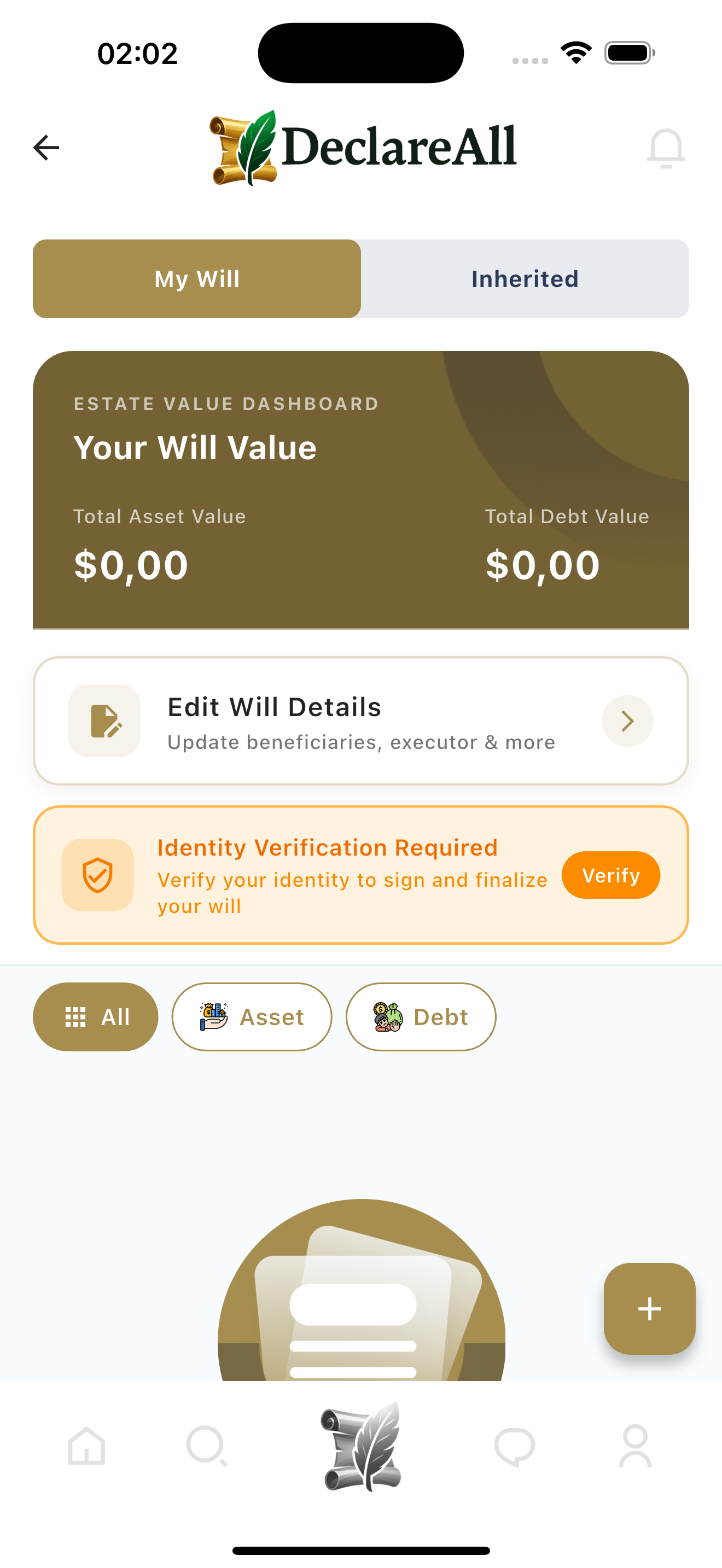Image resolution: width=722 pixels, height=1568 pixels.
Task: Tap the DeclareAll logo
Action: pos(363,147)
